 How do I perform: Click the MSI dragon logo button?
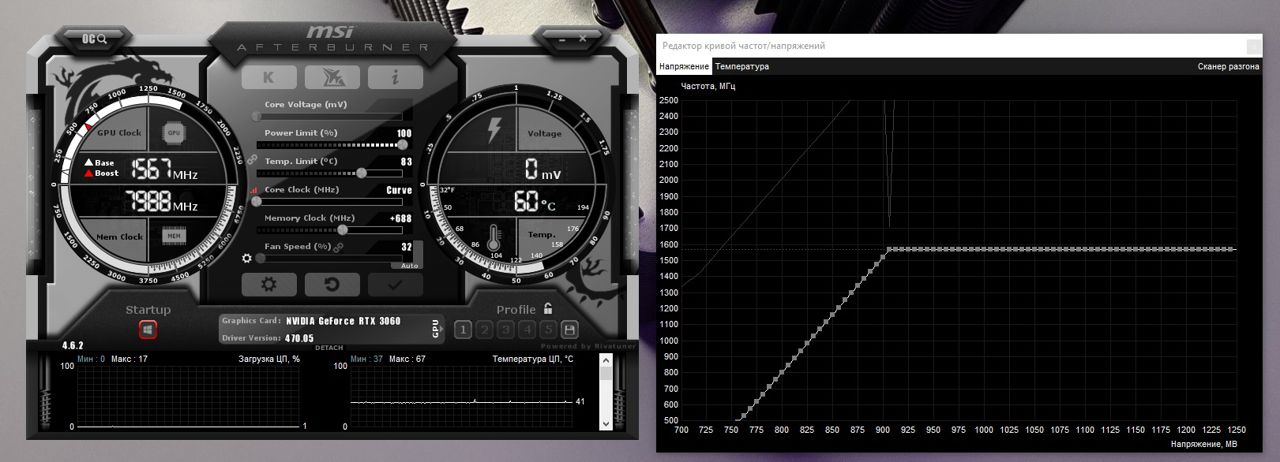click(x=332, y=77)
